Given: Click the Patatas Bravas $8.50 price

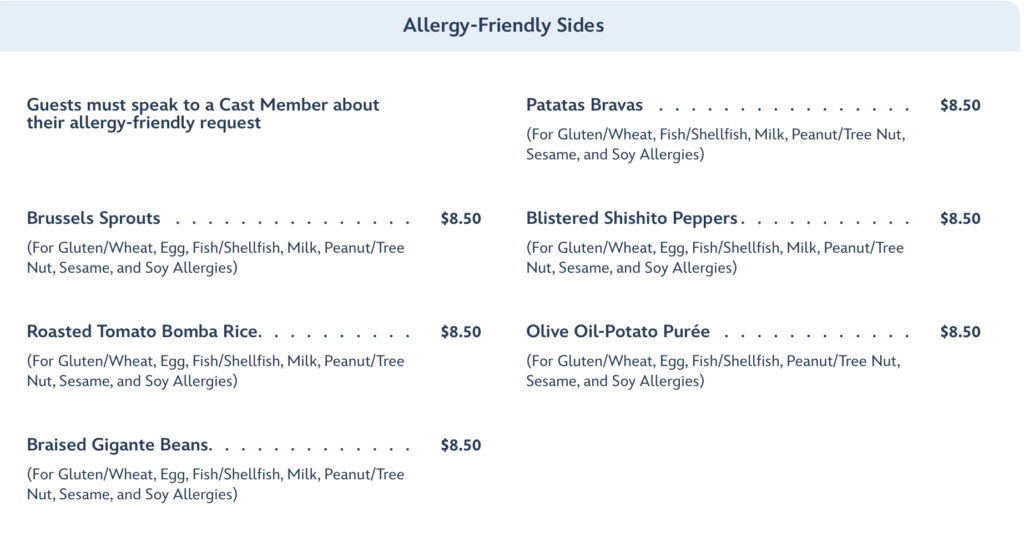Looking at the screenshot, I should 960,105.
